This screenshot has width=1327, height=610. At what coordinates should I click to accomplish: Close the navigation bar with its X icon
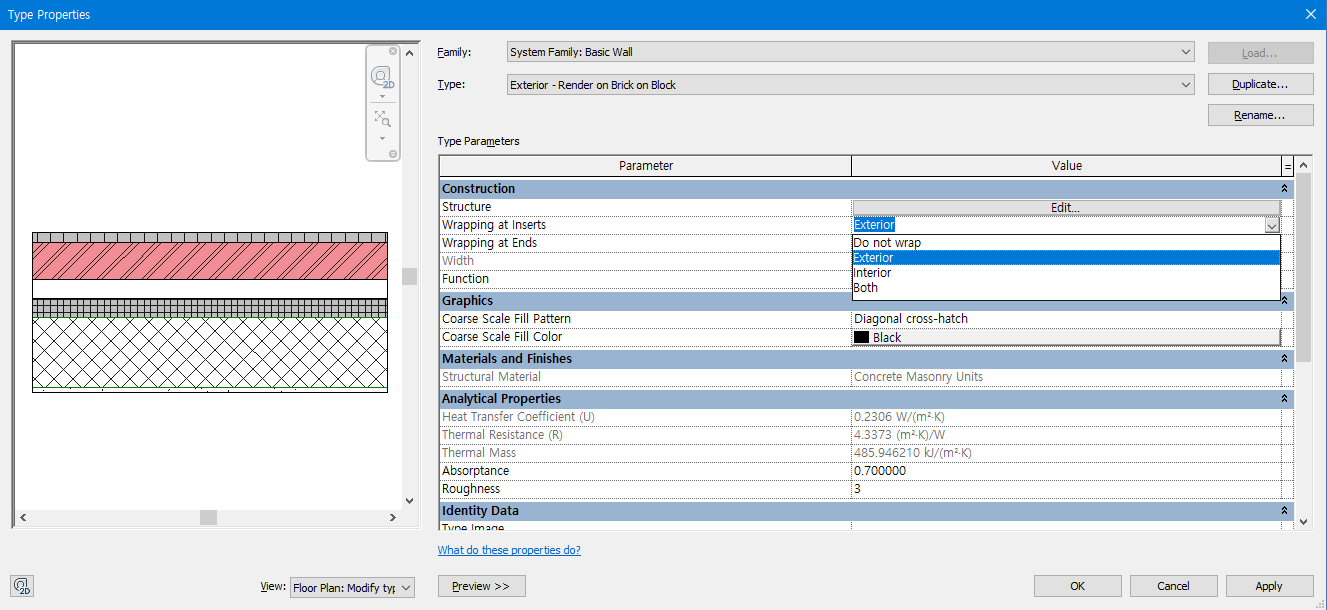pos(393,51)
